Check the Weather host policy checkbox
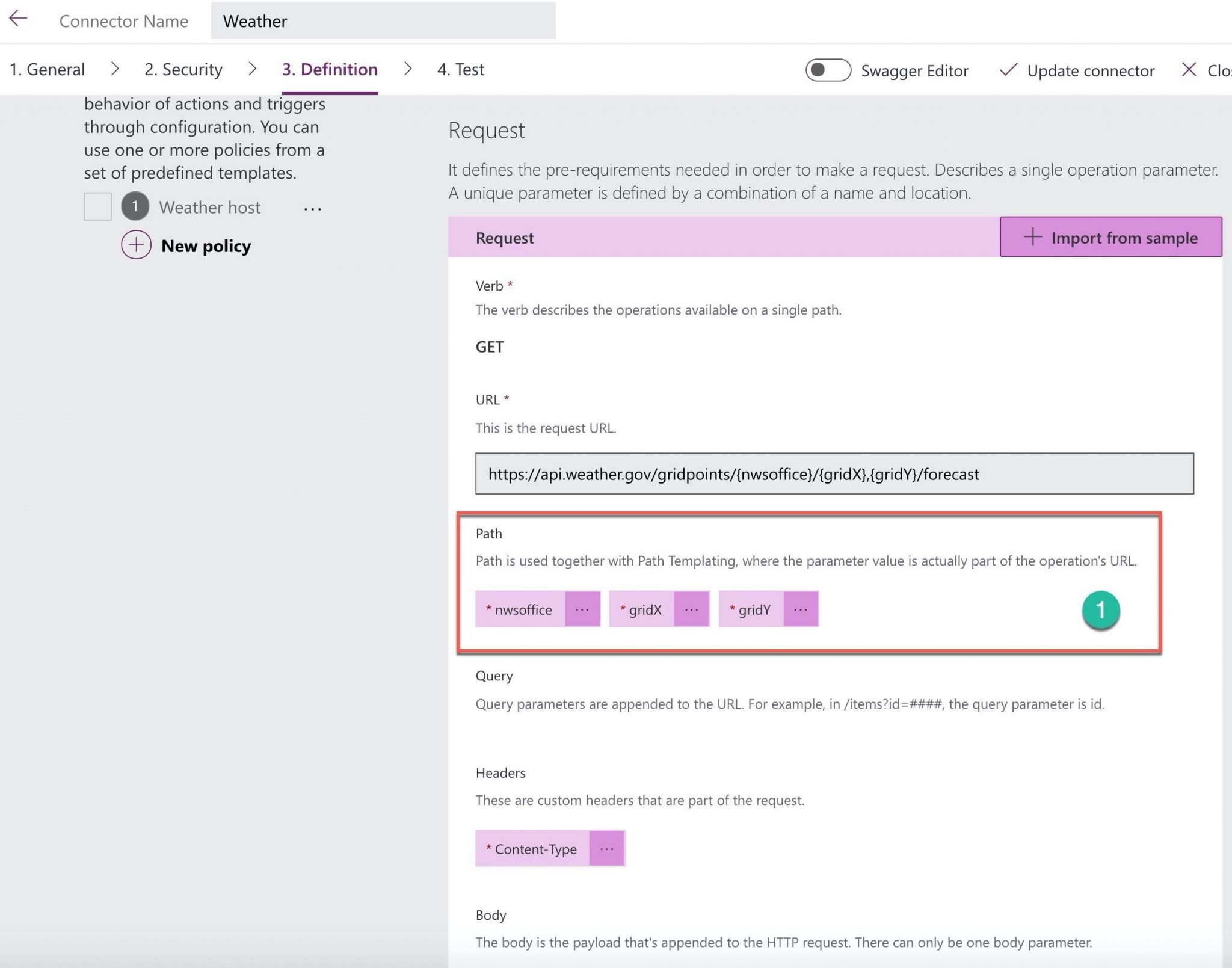Screen dimensions: 1232x968 tap(97, 206)
